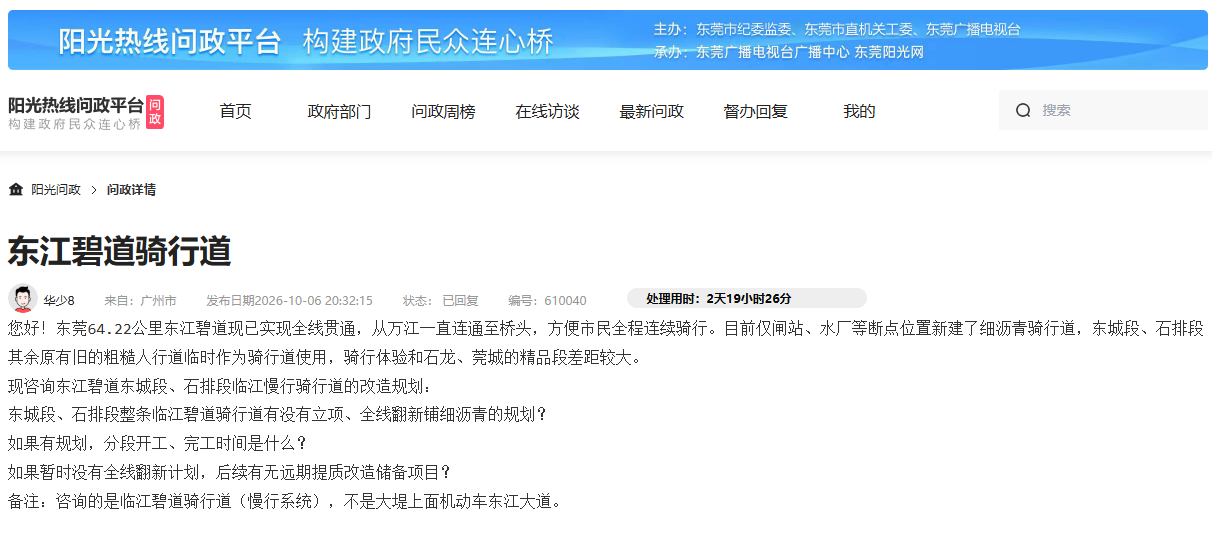Click the 阳光问政 breadcrumb link

pos(56,189)
